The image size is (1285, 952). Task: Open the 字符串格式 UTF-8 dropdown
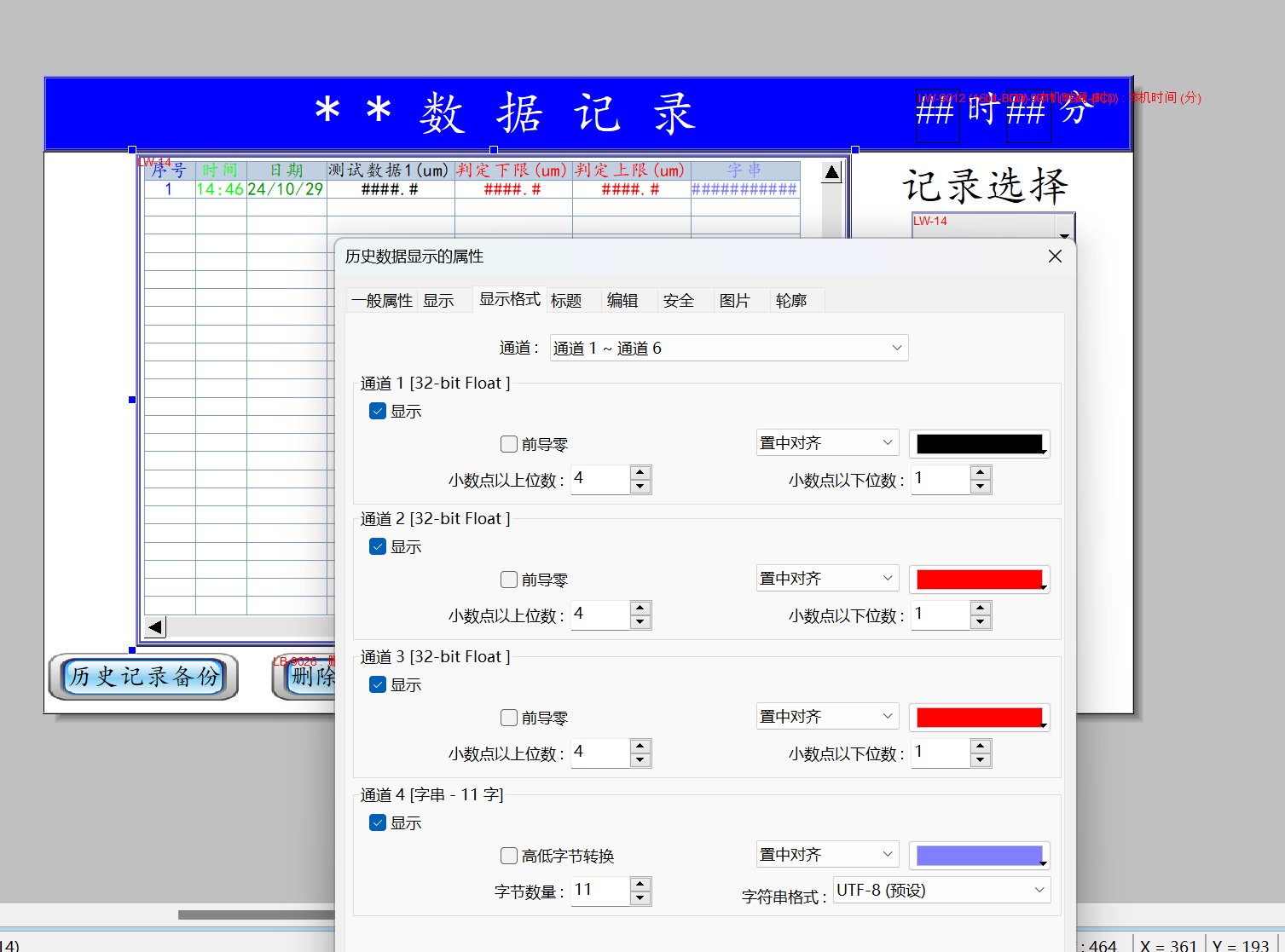click(x=941, y=891)
